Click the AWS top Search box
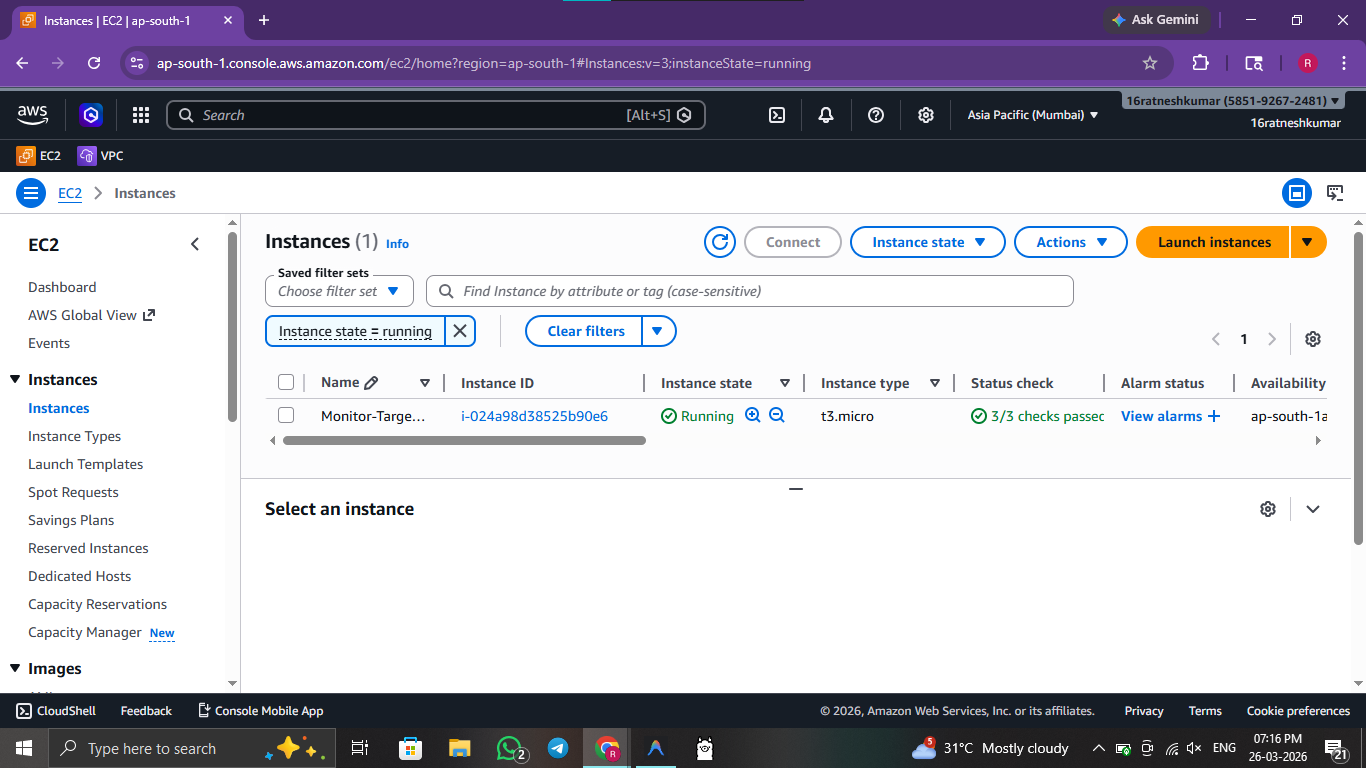 click(x=436, y=115)
